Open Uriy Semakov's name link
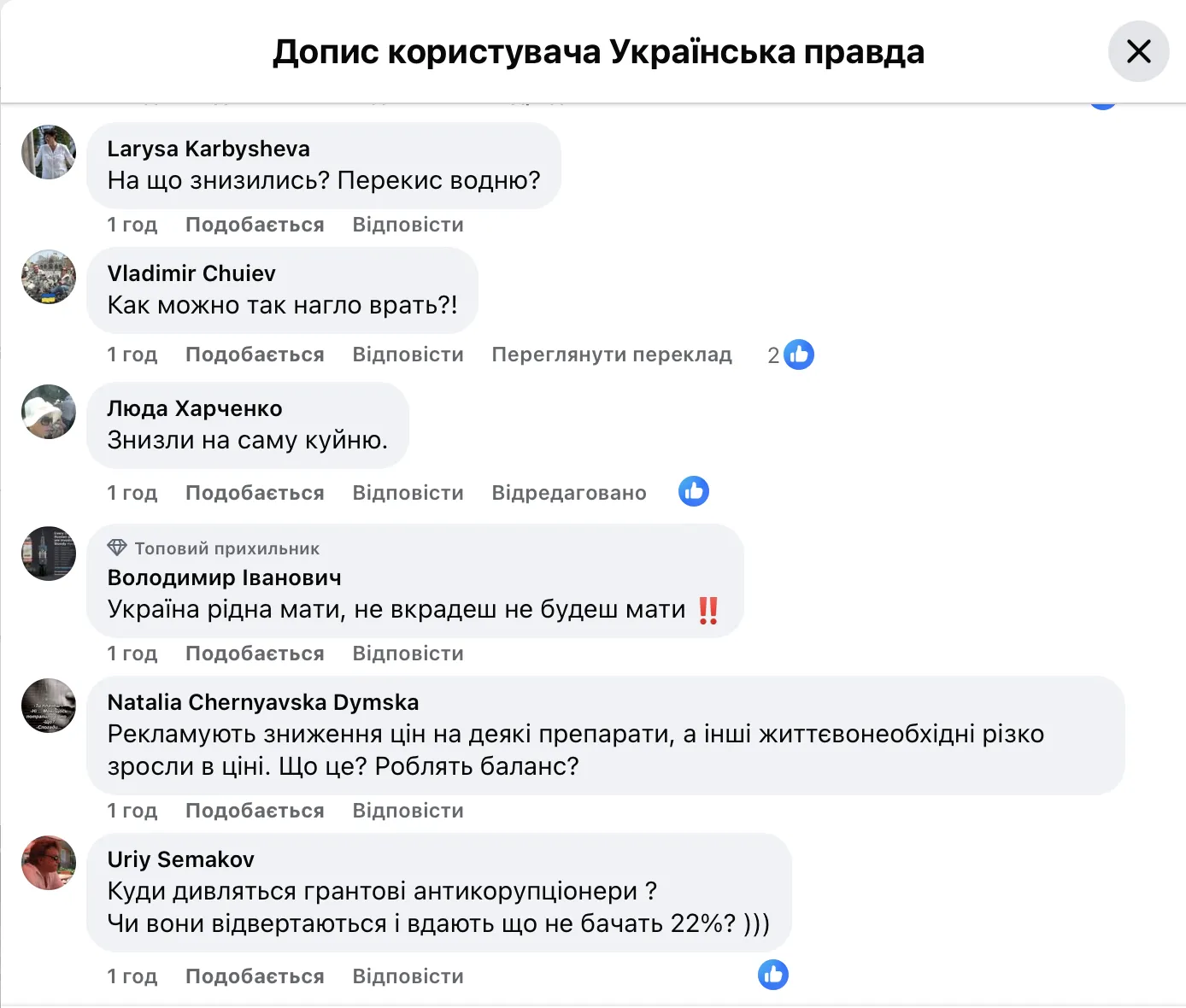Image resolution: width=1186 pixels, height=1008 pixels. click(181, 859)
